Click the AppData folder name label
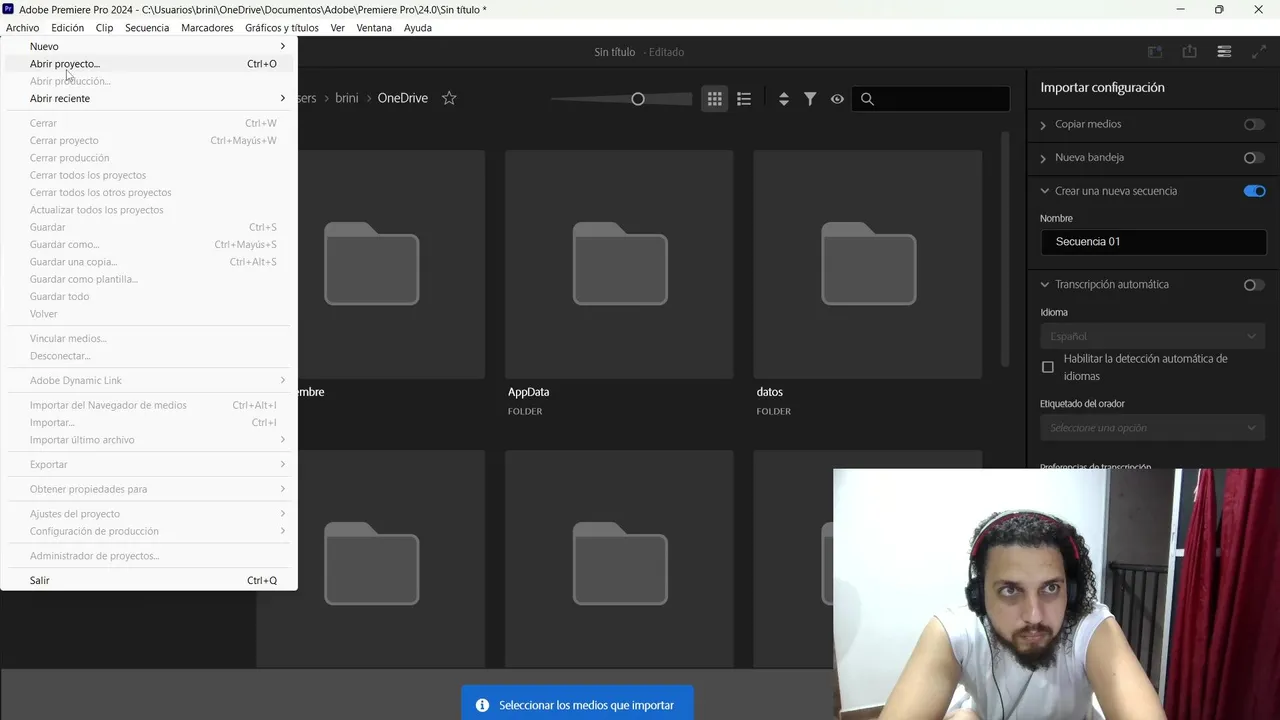1280x720 pixels. (x=528, y=392)
